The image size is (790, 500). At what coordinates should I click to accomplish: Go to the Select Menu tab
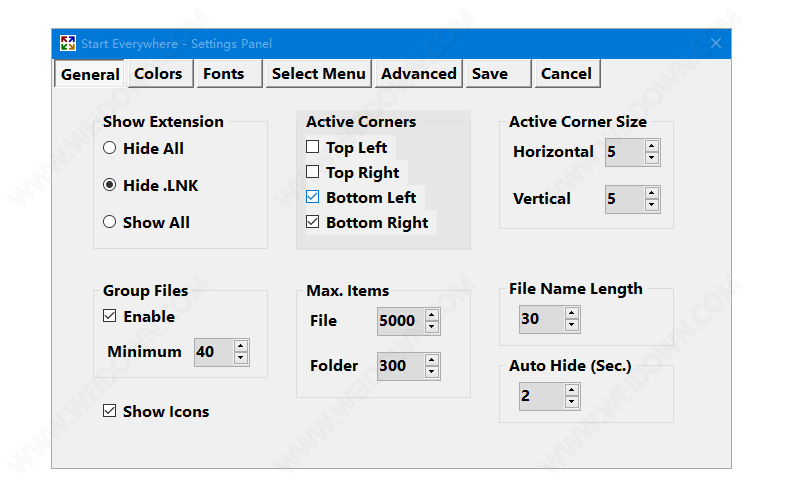click(318, 74)
